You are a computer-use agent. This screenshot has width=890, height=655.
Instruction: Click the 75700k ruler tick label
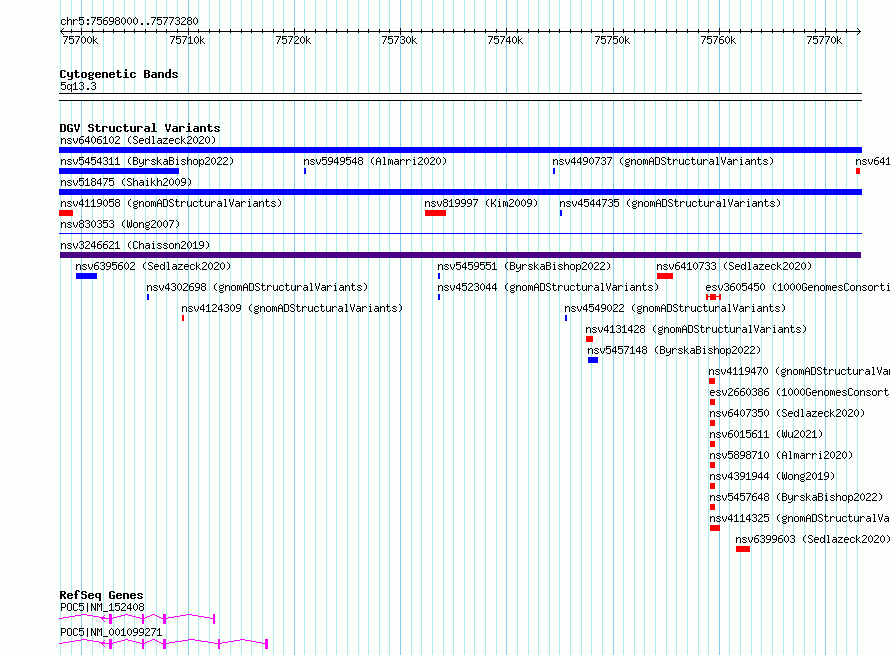[80, 40]
